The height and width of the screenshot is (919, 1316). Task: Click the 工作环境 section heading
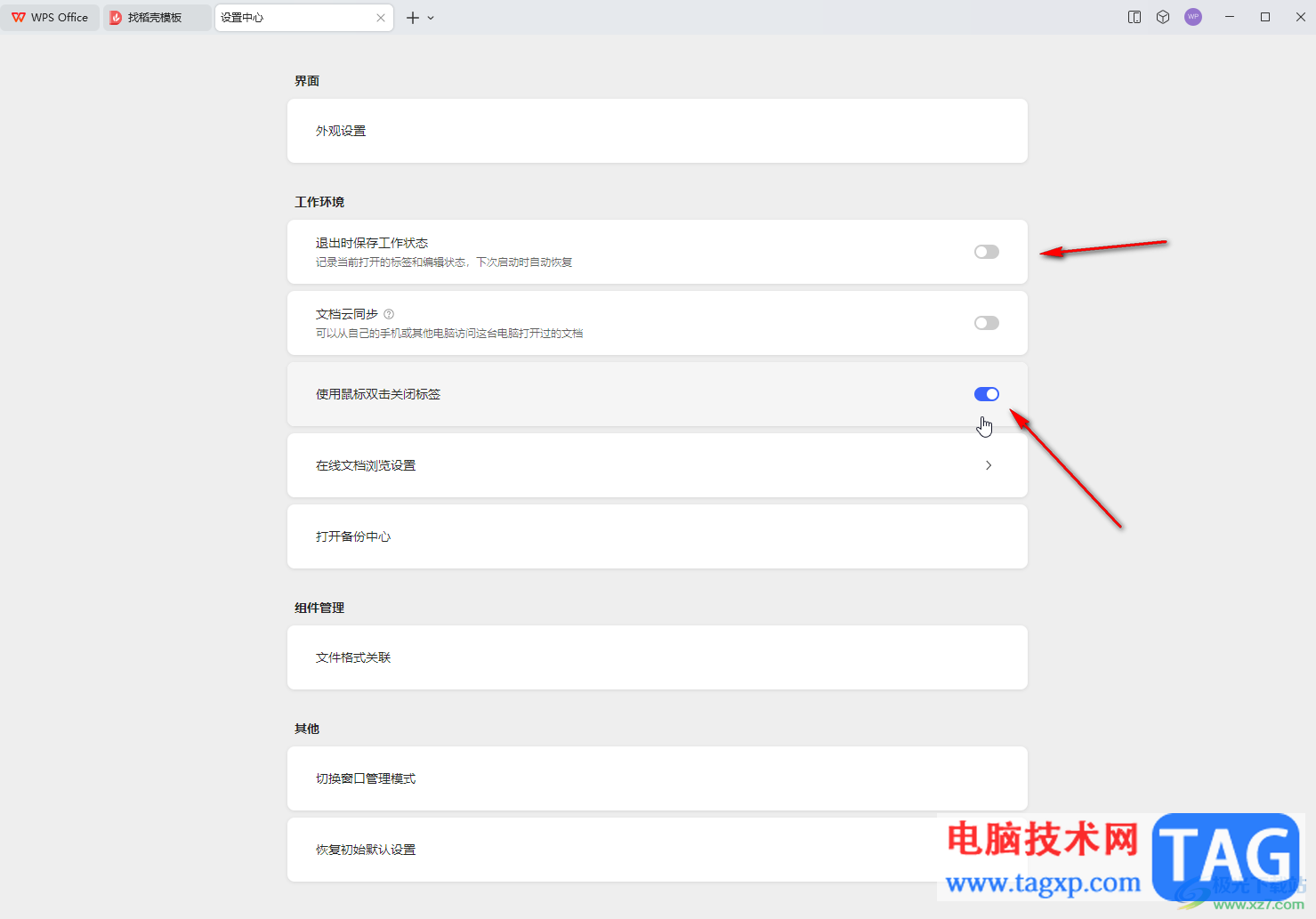319,202
